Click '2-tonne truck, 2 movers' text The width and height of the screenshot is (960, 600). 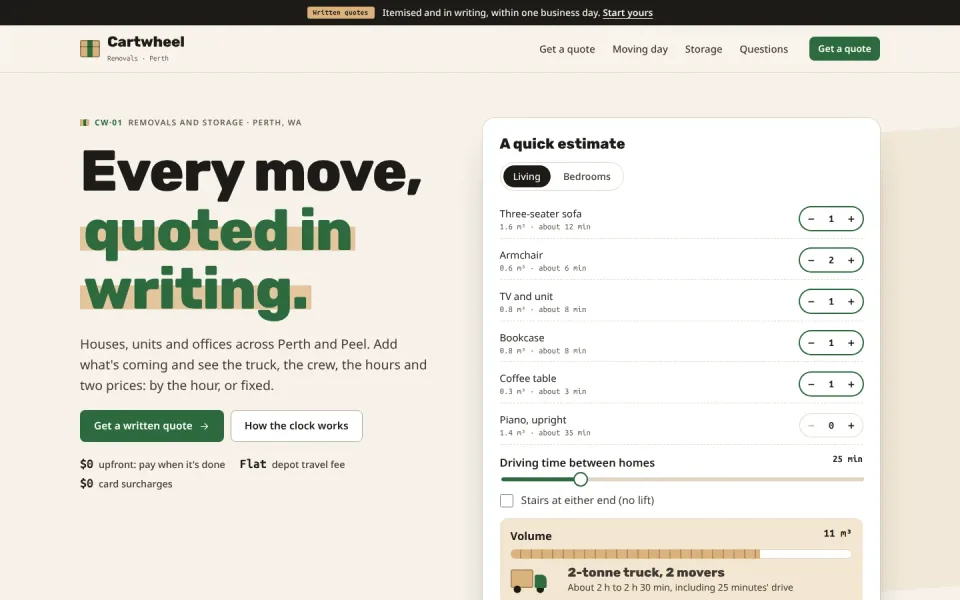pos(646,572)
